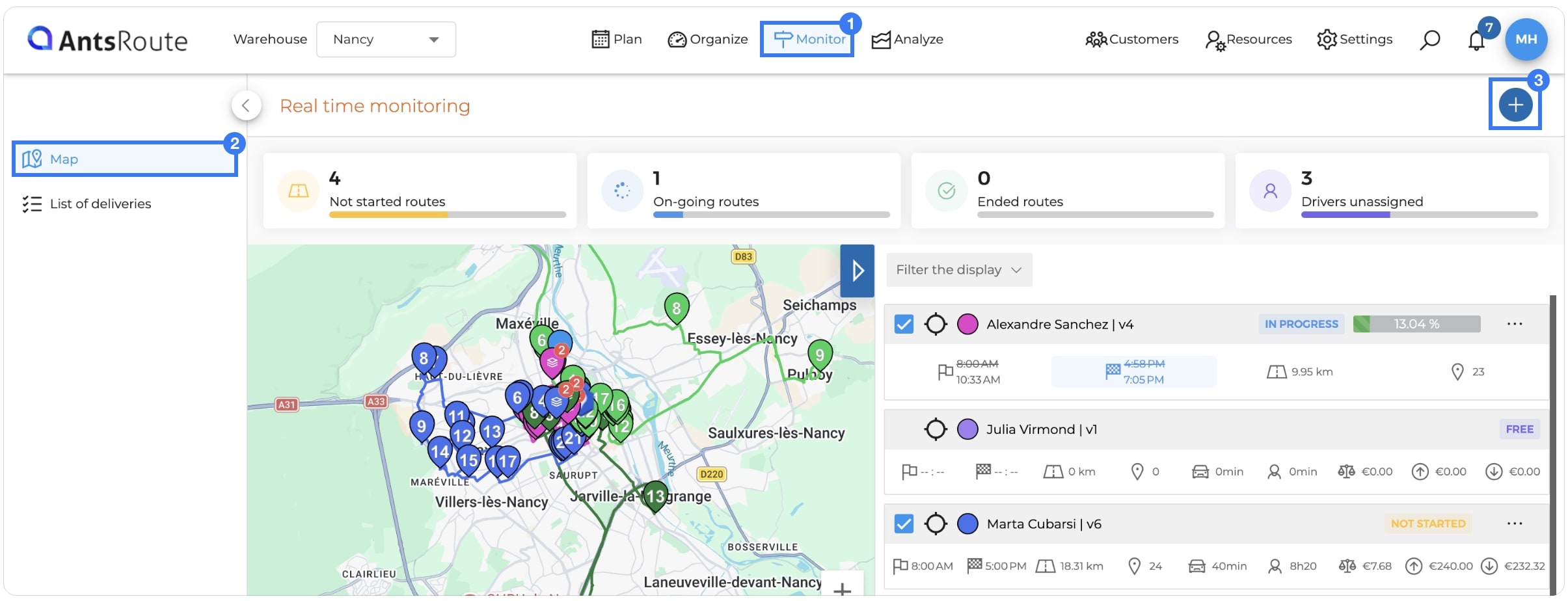Click the Julia Virmond 0 km road icon

tap(1053, 472)
